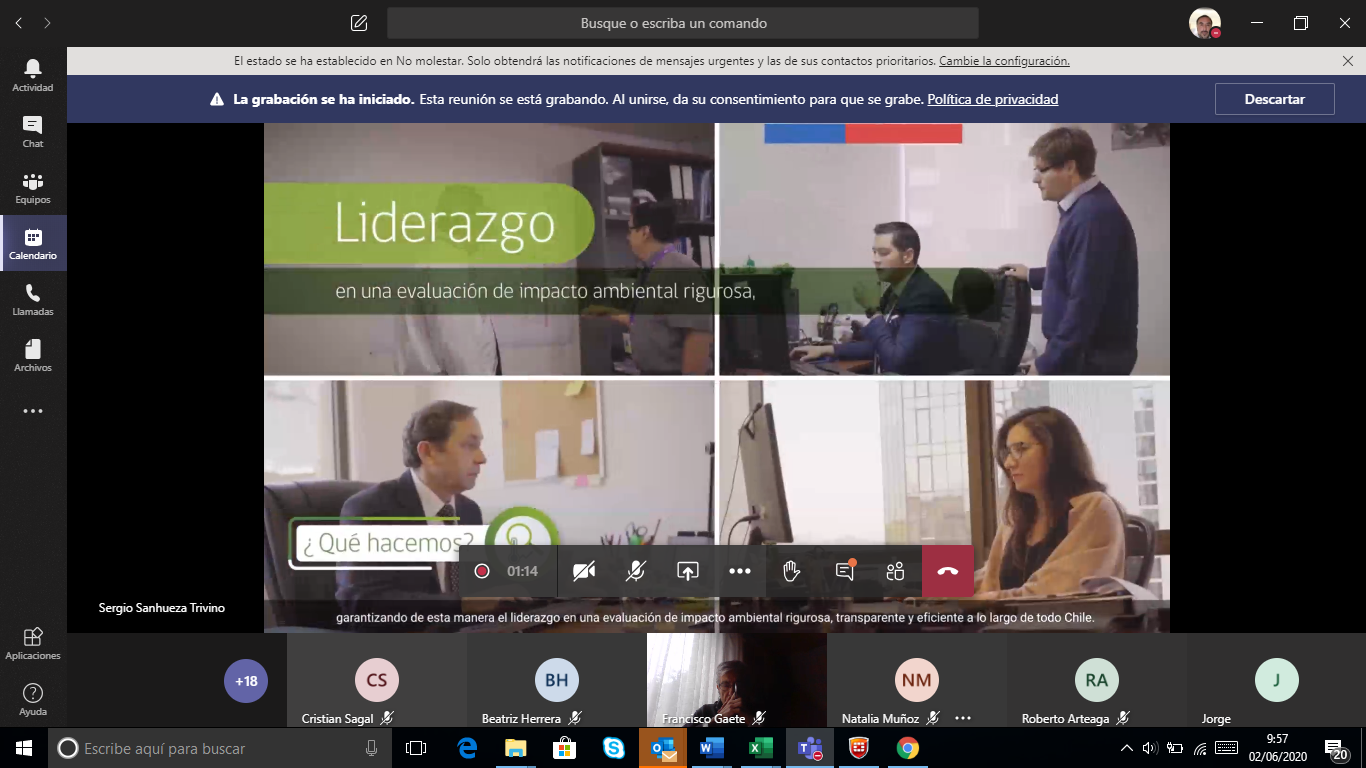The image size is (1366, 768).
Task: Show the +18 additional participants
Action: (246, 681)
